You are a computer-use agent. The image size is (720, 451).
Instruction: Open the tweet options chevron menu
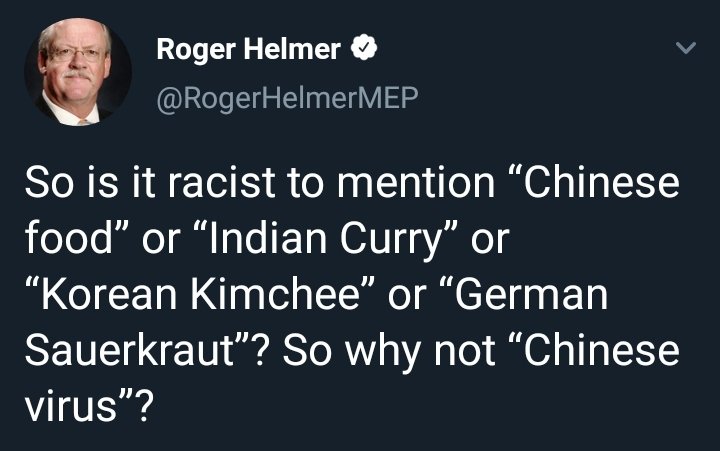(684, 48)
